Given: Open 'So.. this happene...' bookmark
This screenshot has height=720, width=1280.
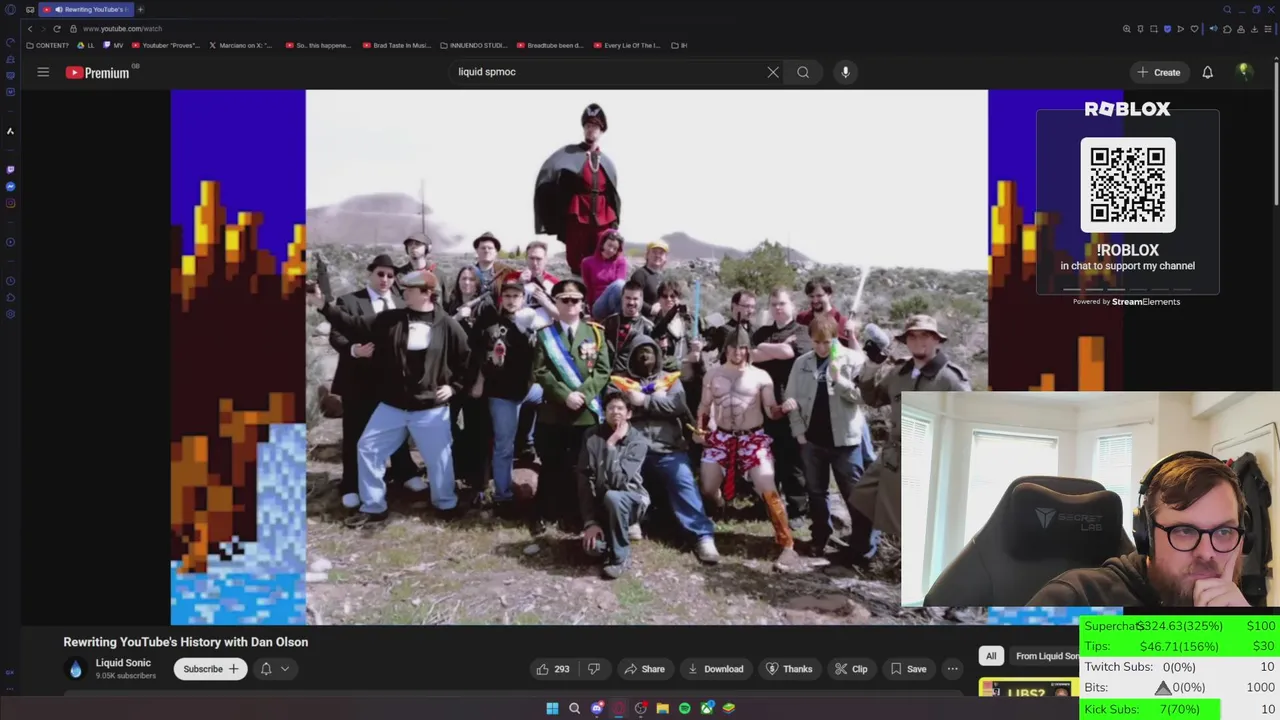Looking at the screenshot, I should [x=318, y=45].
